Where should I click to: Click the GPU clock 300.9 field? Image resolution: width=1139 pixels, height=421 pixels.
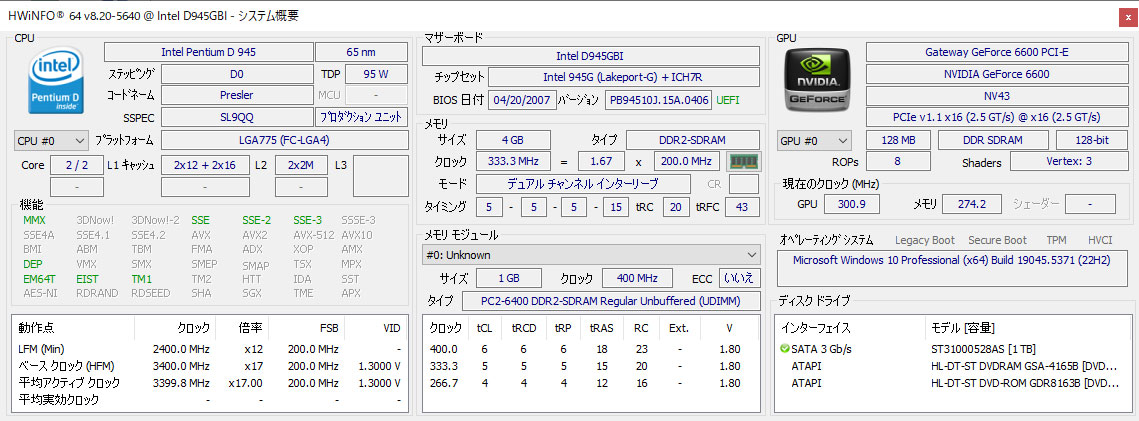[x=851, y=204]
